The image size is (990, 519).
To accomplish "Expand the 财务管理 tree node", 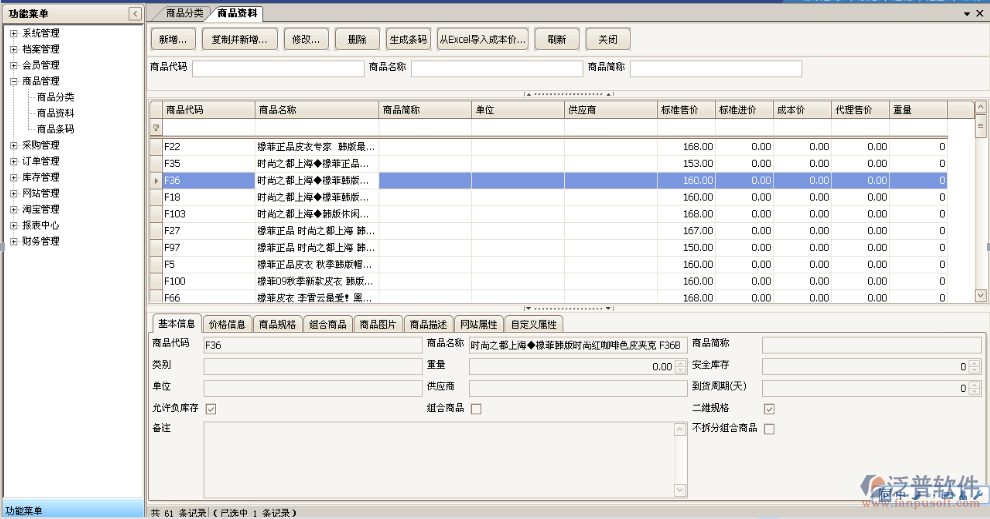I will point(13,241).
